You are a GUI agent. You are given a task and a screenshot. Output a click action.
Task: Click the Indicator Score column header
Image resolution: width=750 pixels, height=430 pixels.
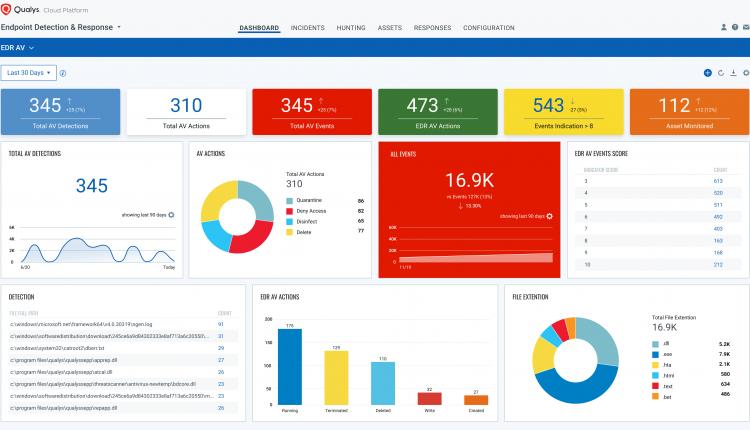click(601, 170)
